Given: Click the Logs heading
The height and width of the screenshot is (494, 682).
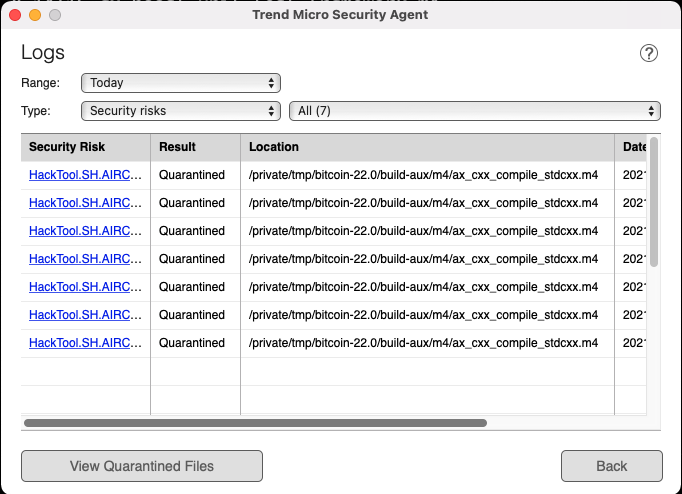Looking at the screenshot, I should 43,53.
